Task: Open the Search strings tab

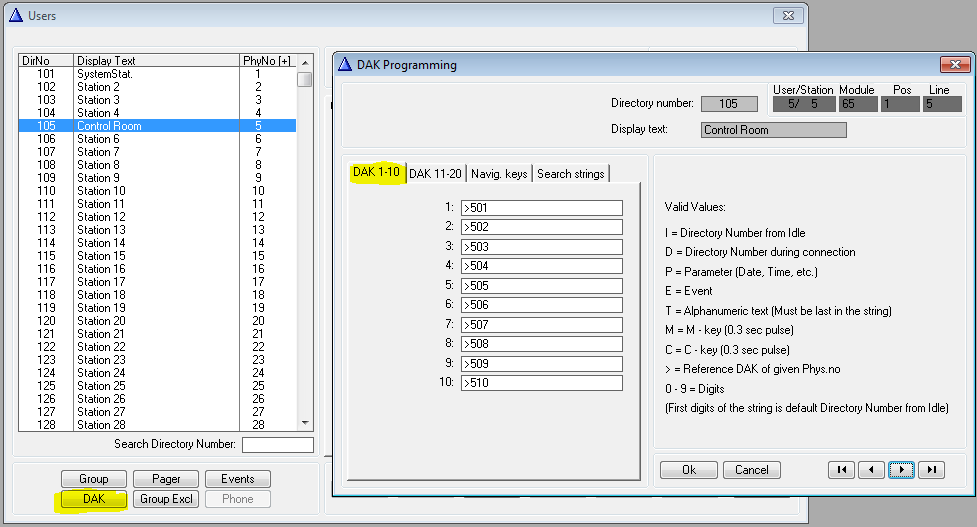Action: [570, 174]
